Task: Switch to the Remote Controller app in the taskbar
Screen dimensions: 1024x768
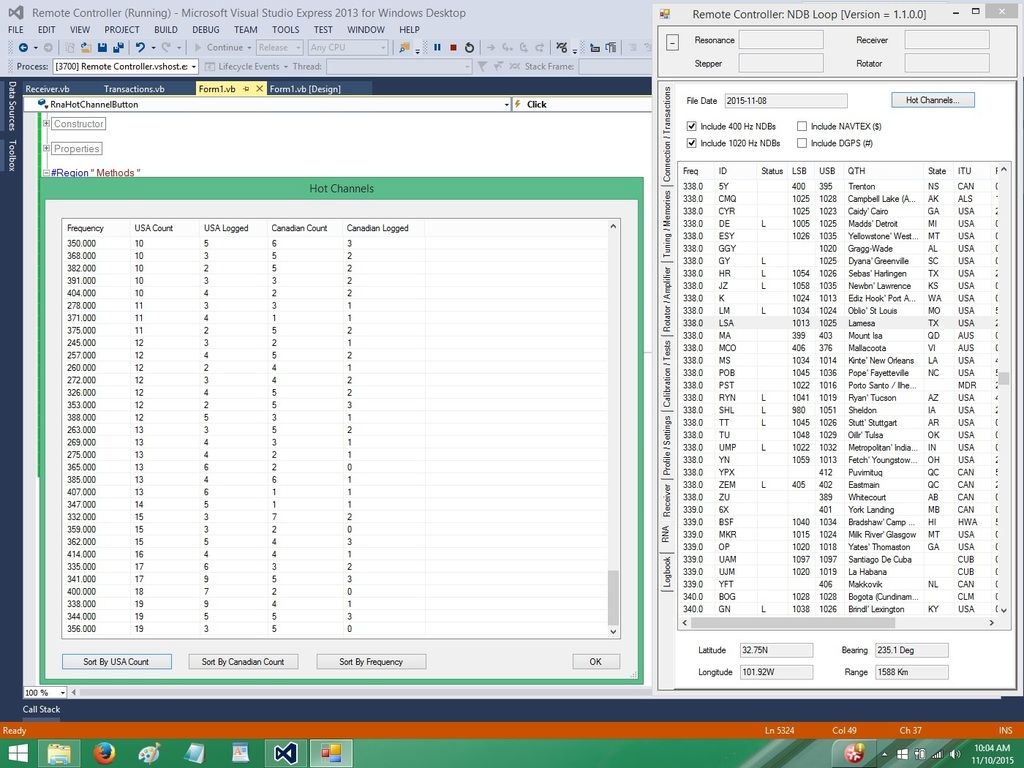Action: click(331, 754)
